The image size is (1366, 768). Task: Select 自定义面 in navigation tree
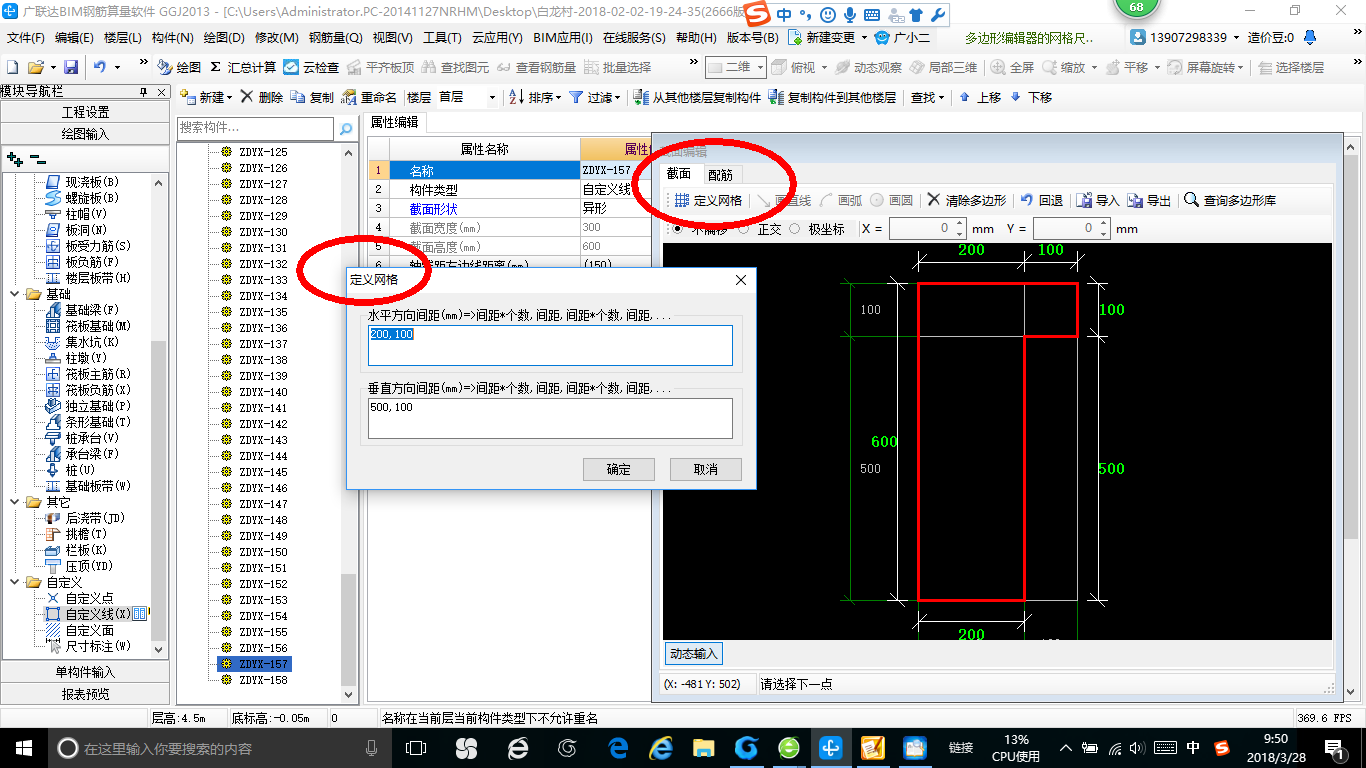pos(89,630)
